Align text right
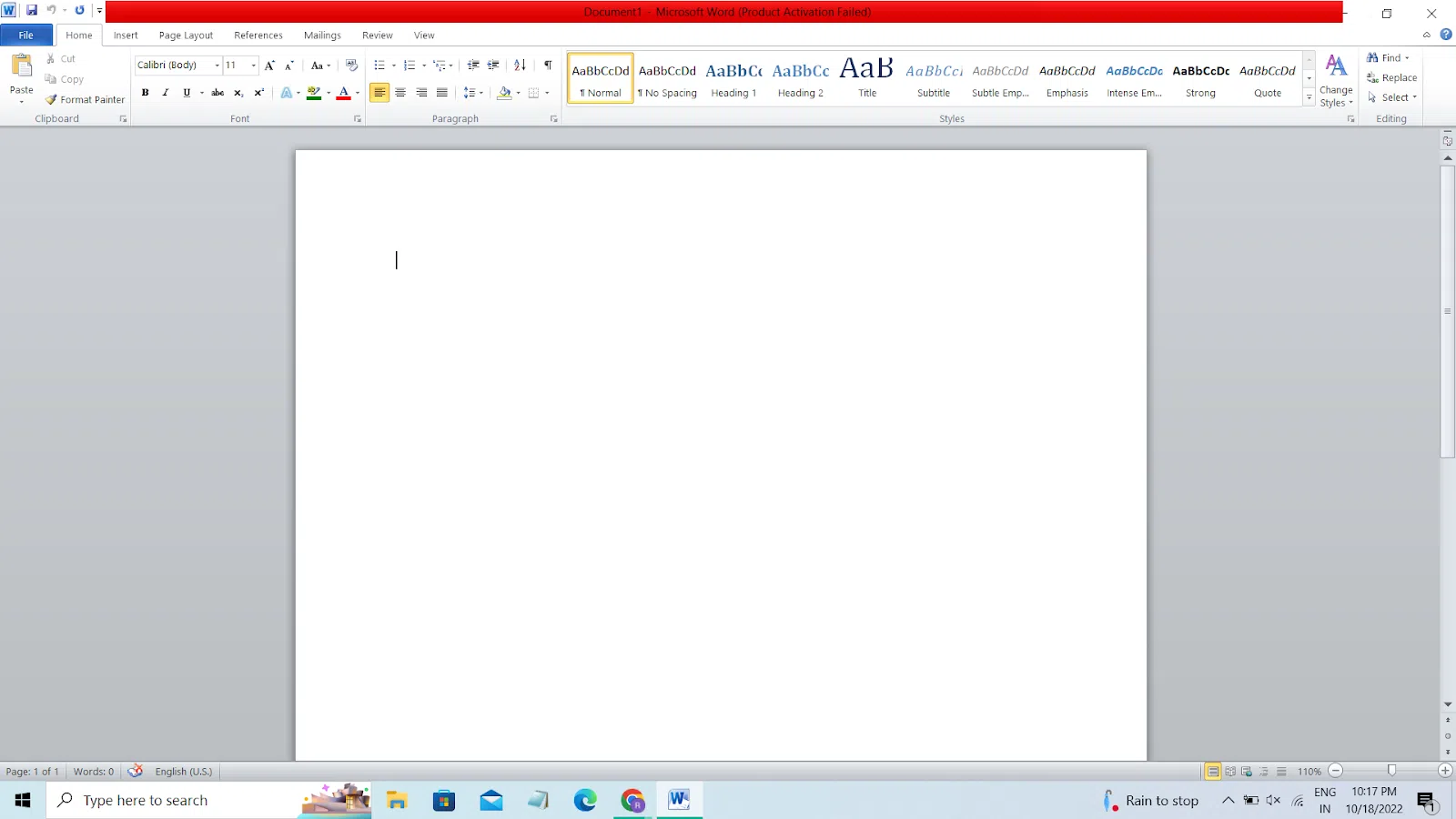 421,93
